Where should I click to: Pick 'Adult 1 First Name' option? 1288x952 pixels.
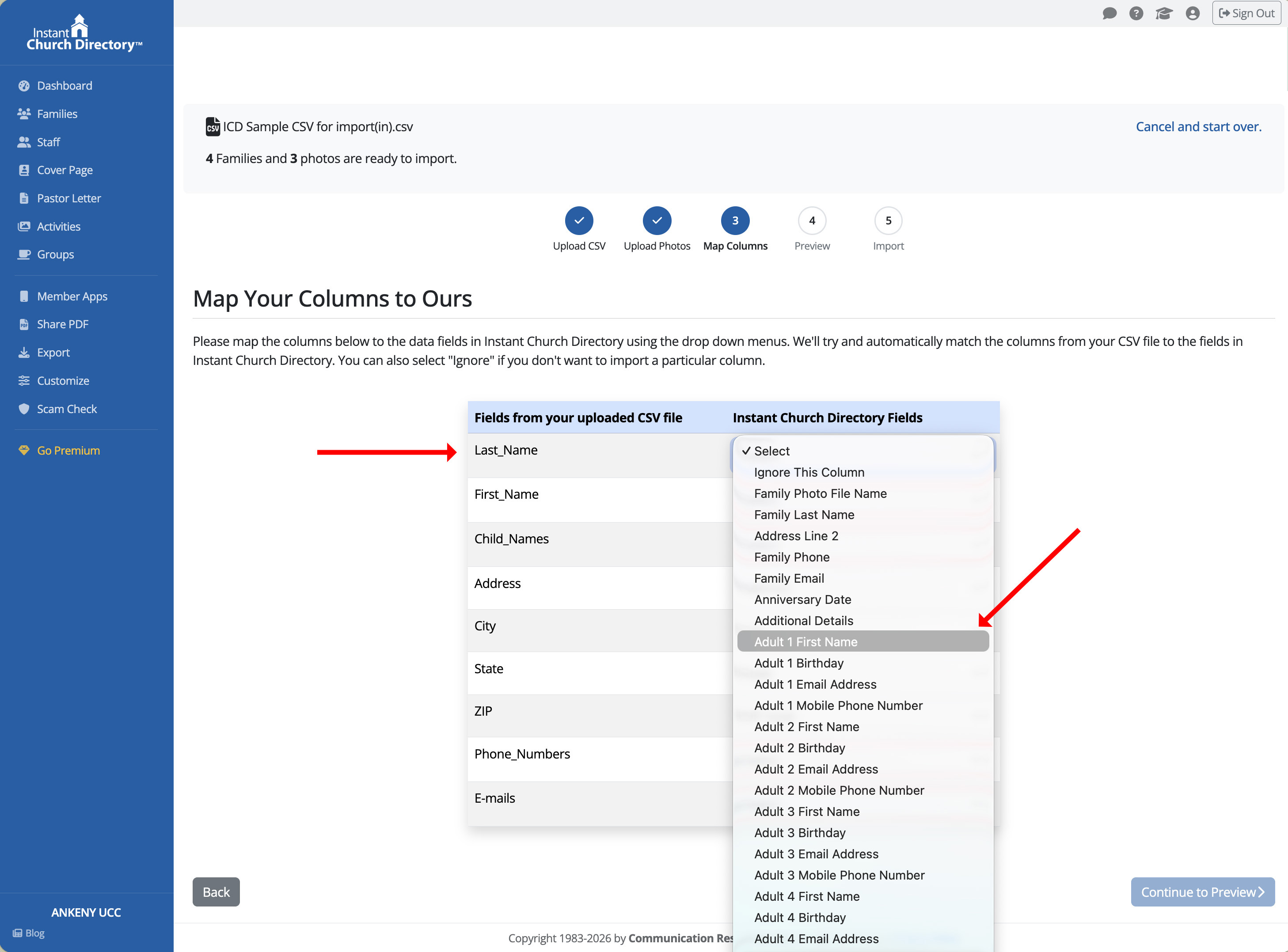(x=805, y=642)
